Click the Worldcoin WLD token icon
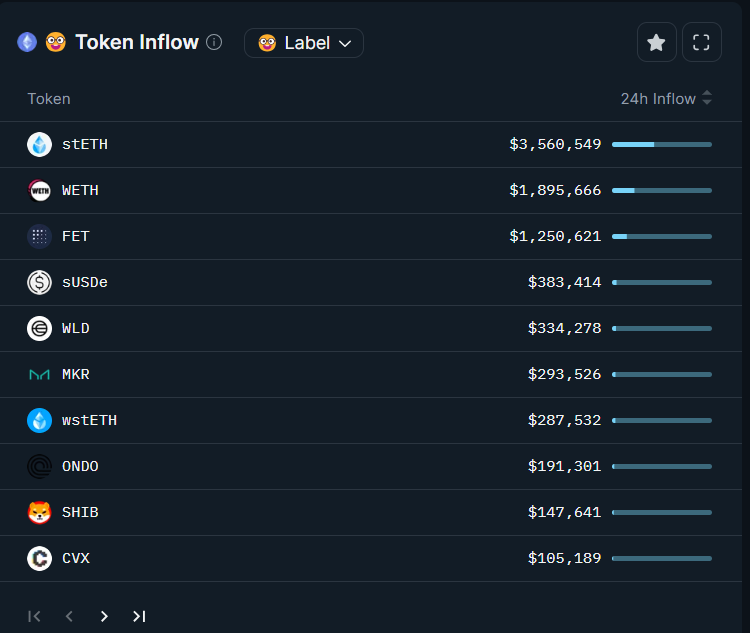 tap(39, 328)
